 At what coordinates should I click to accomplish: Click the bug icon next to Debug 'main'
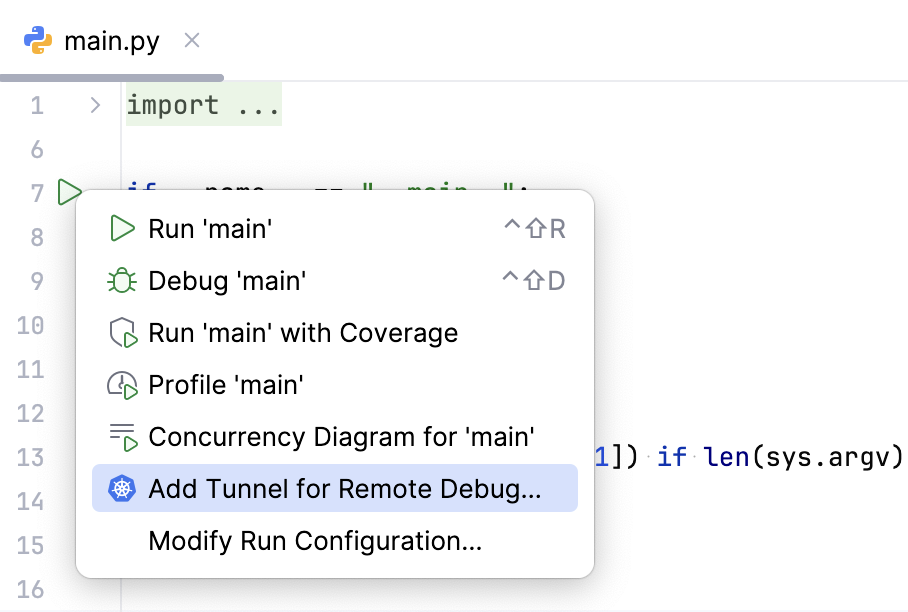122,281
